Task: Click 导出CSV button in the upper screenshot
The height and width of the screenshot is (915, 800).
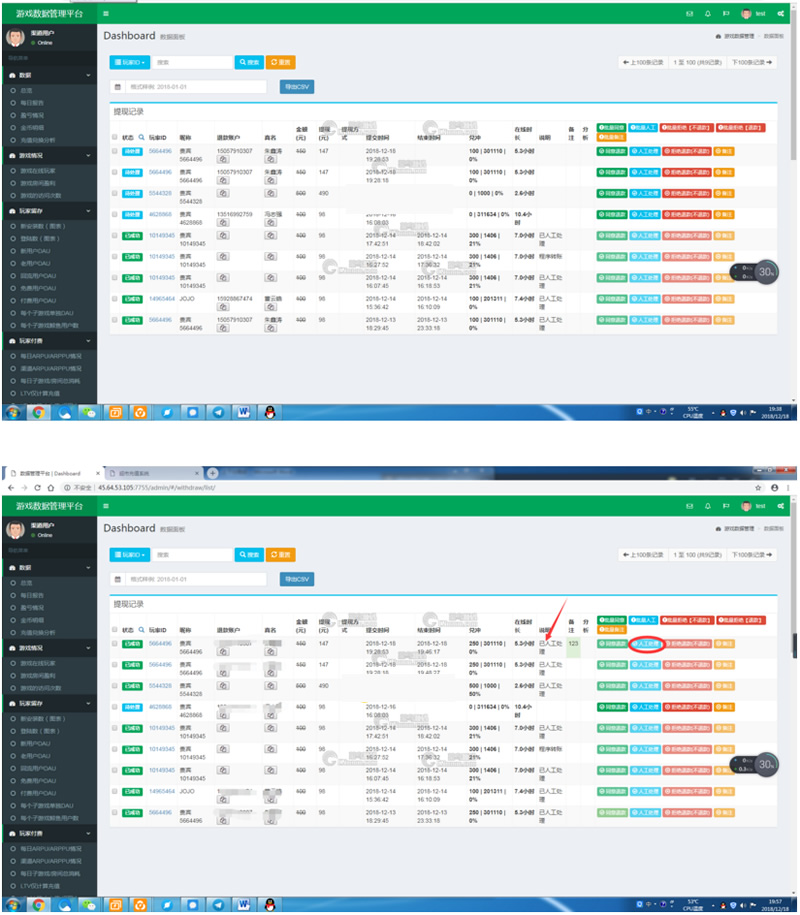Action: (298, 87)
